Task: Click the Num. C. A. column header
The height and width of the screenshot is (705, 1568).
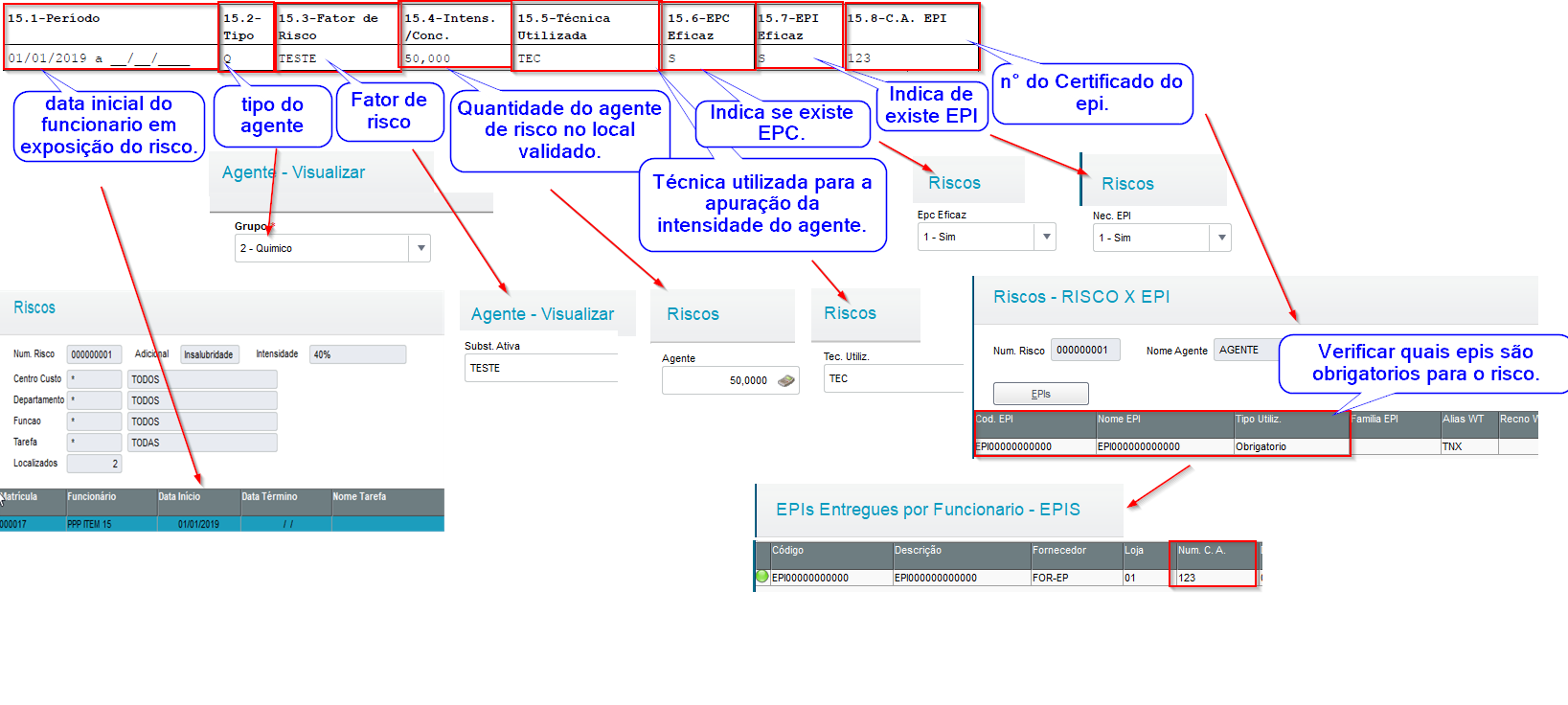Action: (1215, 556)
